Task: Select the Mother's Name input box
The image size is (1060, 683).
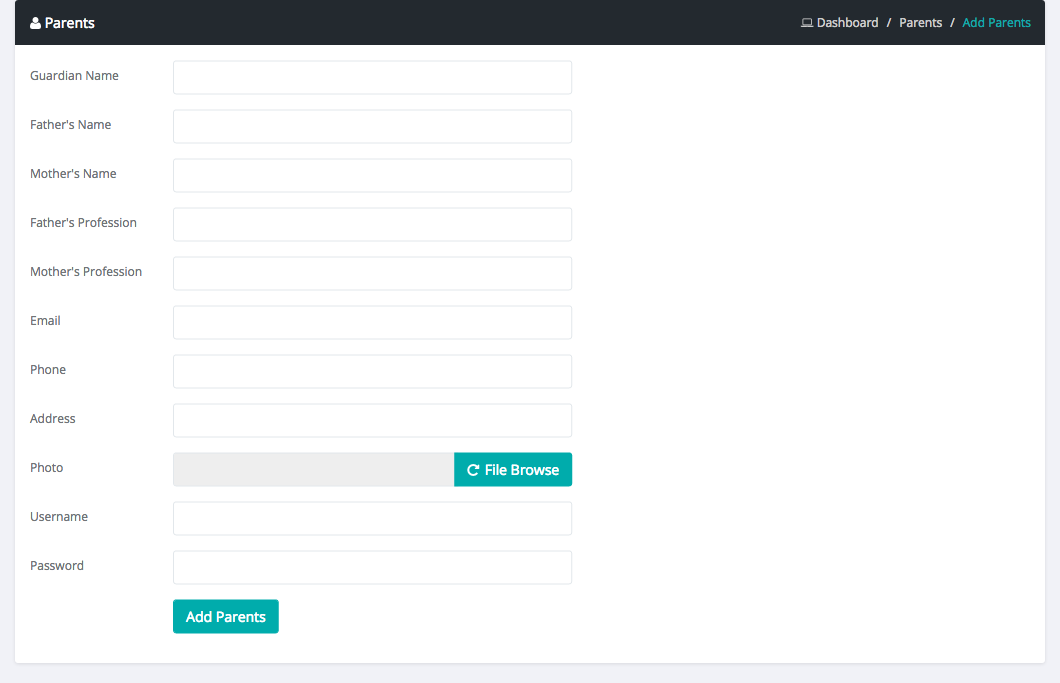Action: click(x=372, y=176)
